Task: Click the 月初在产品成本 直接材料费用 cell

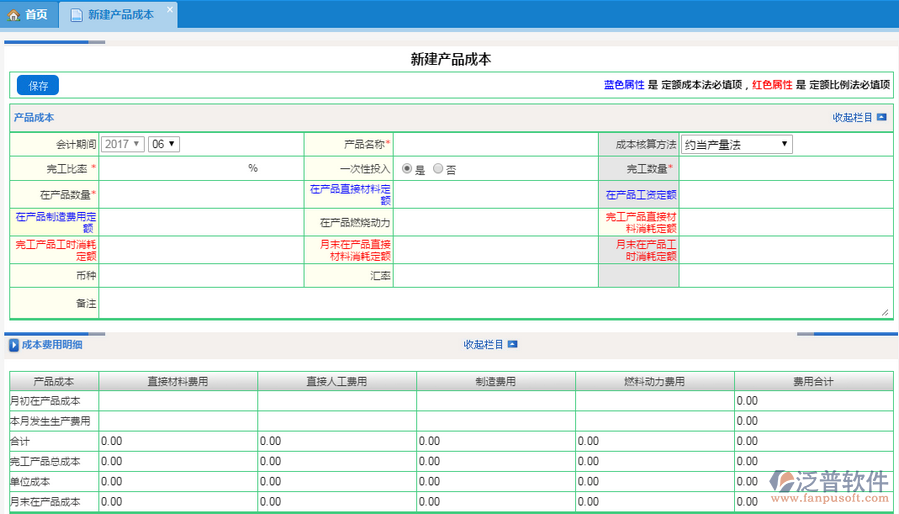Action: click(x=177, y=401)
